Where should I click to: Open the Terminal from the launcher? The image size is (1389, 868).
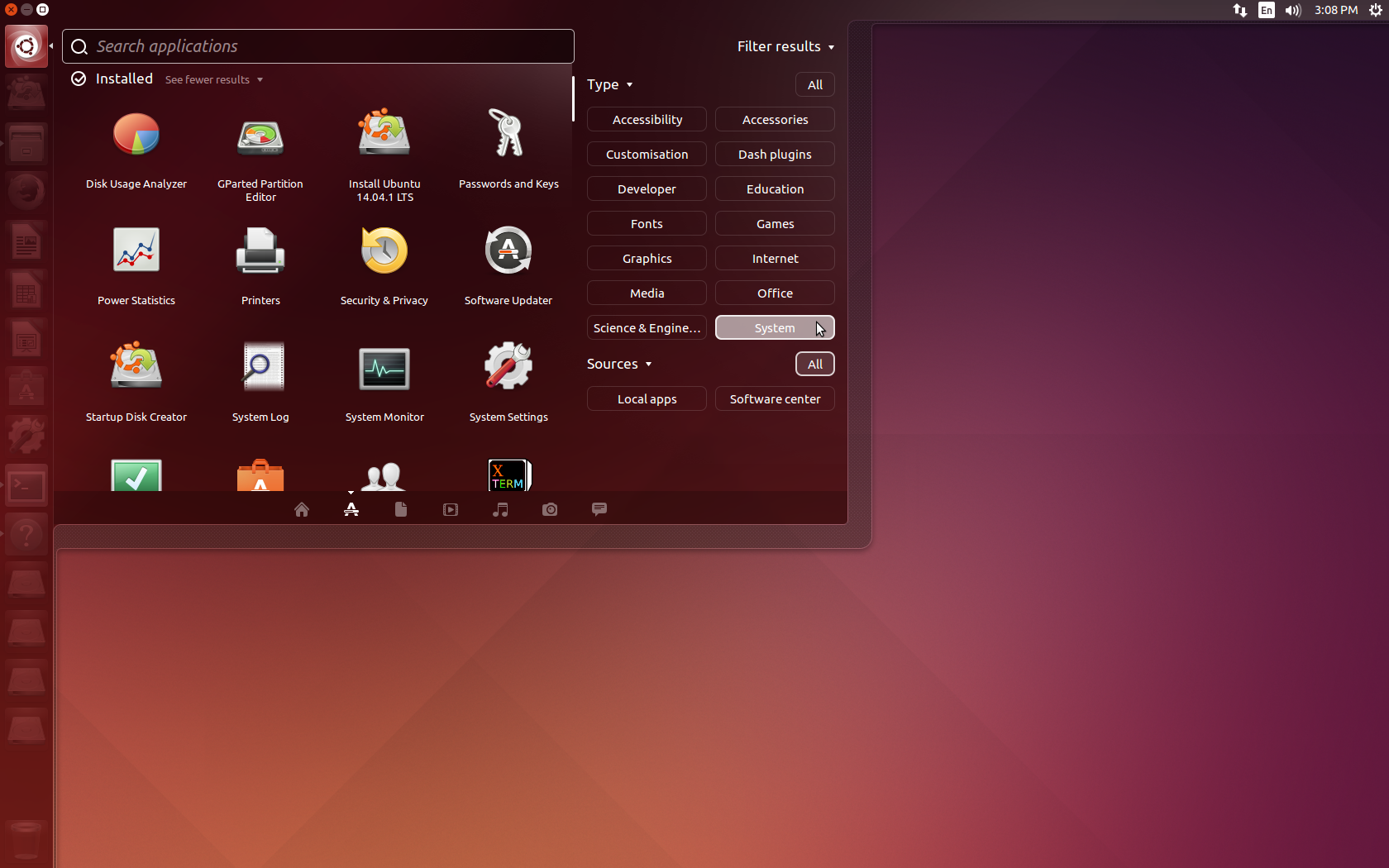coord(26,485)
